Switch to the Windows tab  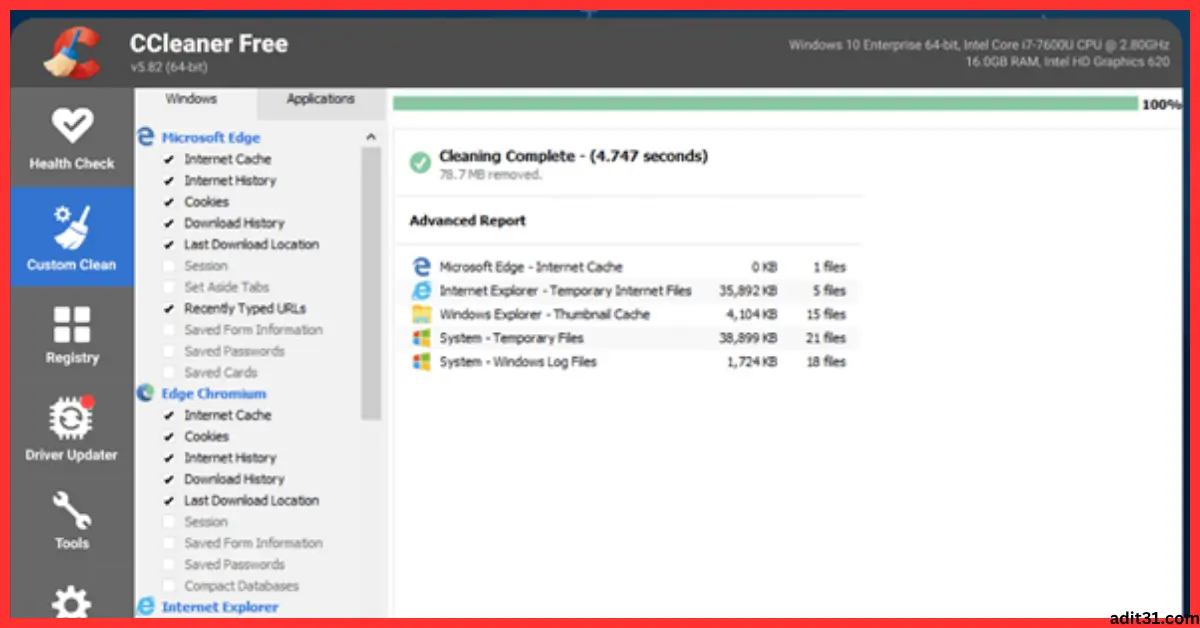click(191, 99)
